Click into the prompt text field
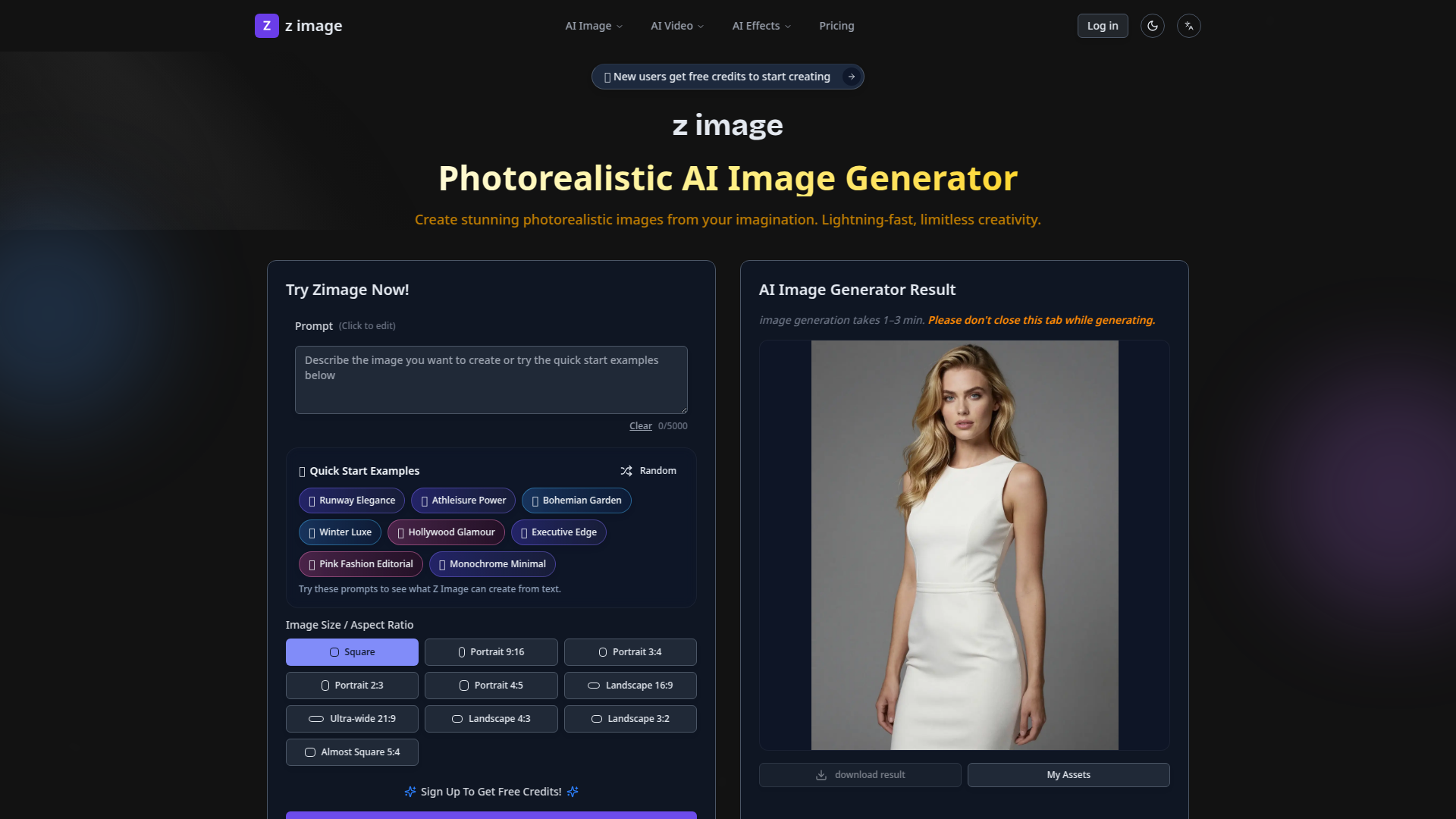Image resolution: width=1456 pixels, height=819 pixels. [491, 380]
